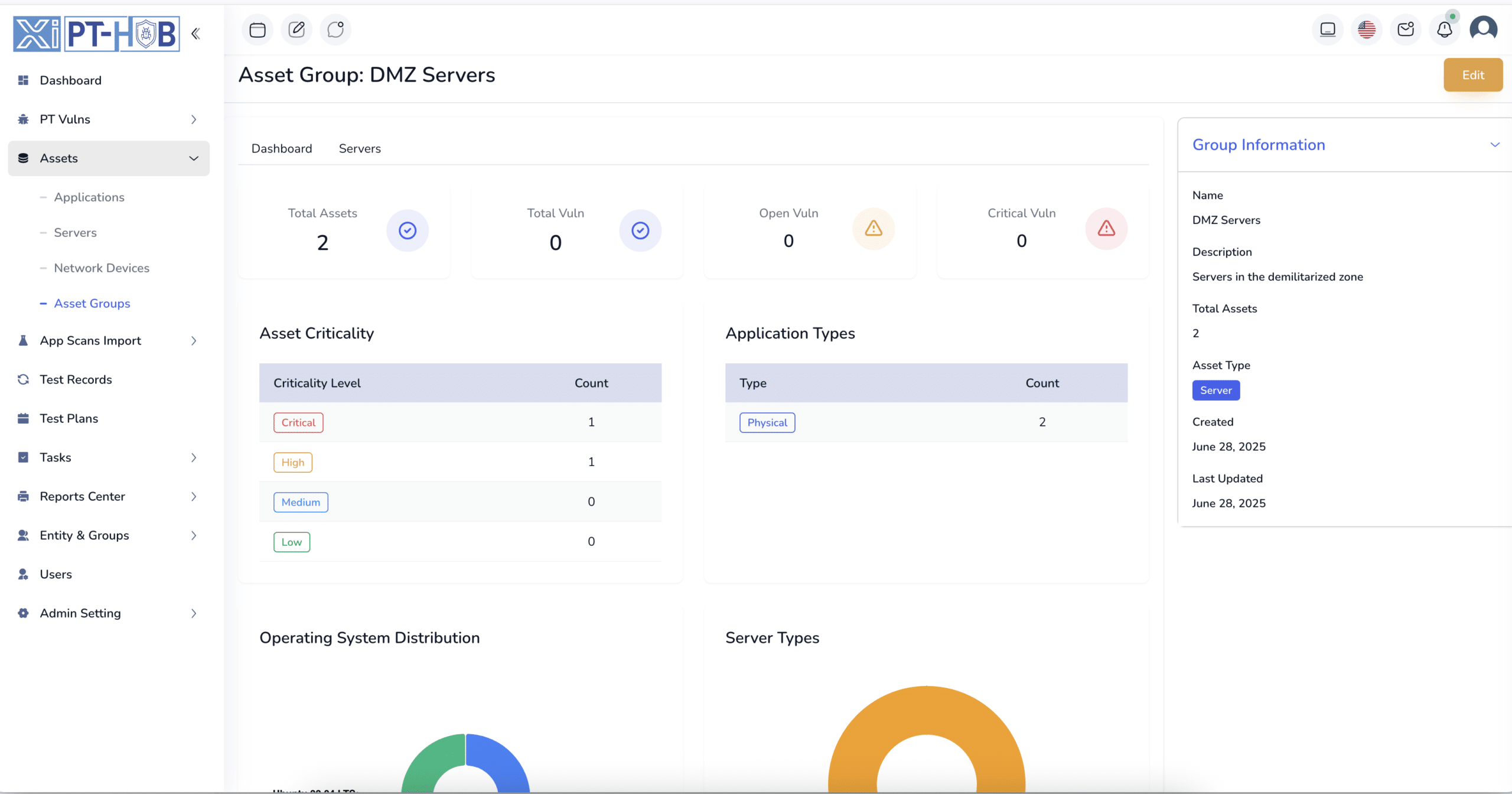Click the Users person icon in sidebar
This screenshot has width=1512, height=794.
[24, 575]
